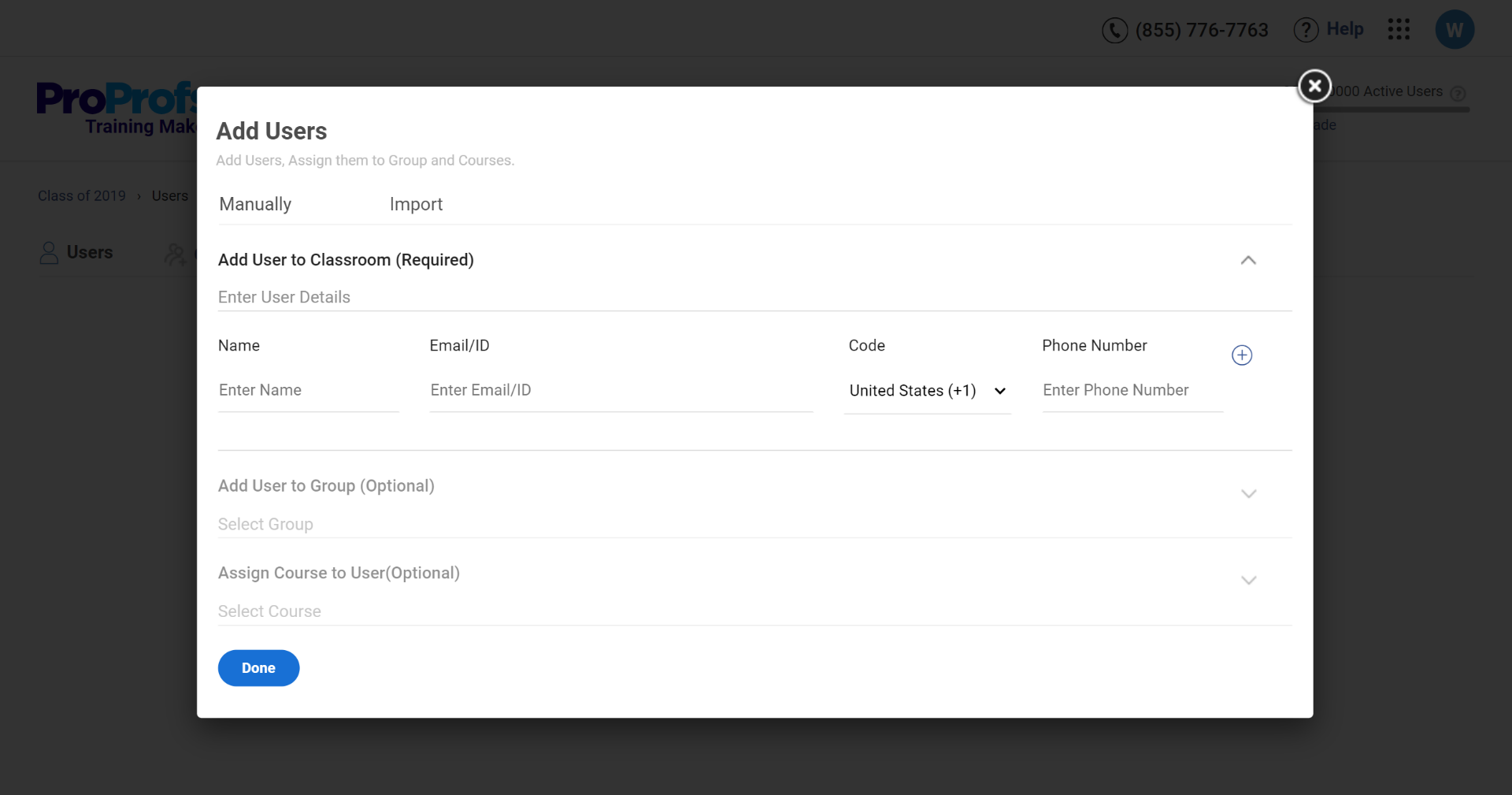Click the Enter Name input field
This screenshot has height=795, width=1512.
click(x=308, y=391)
